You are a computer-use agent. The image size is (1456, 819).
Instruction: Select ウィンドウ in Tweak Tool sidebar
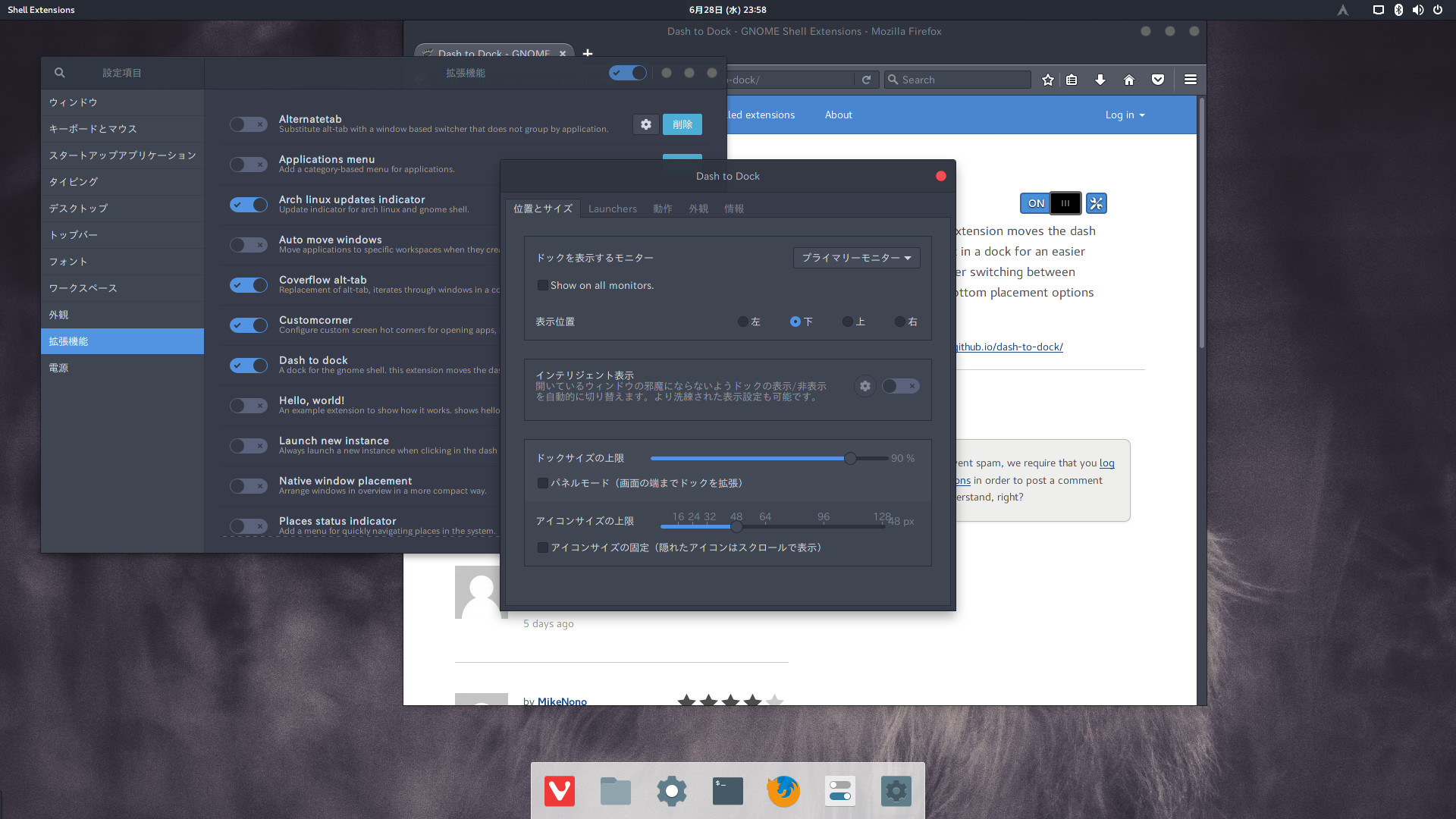tap(122, 102)
